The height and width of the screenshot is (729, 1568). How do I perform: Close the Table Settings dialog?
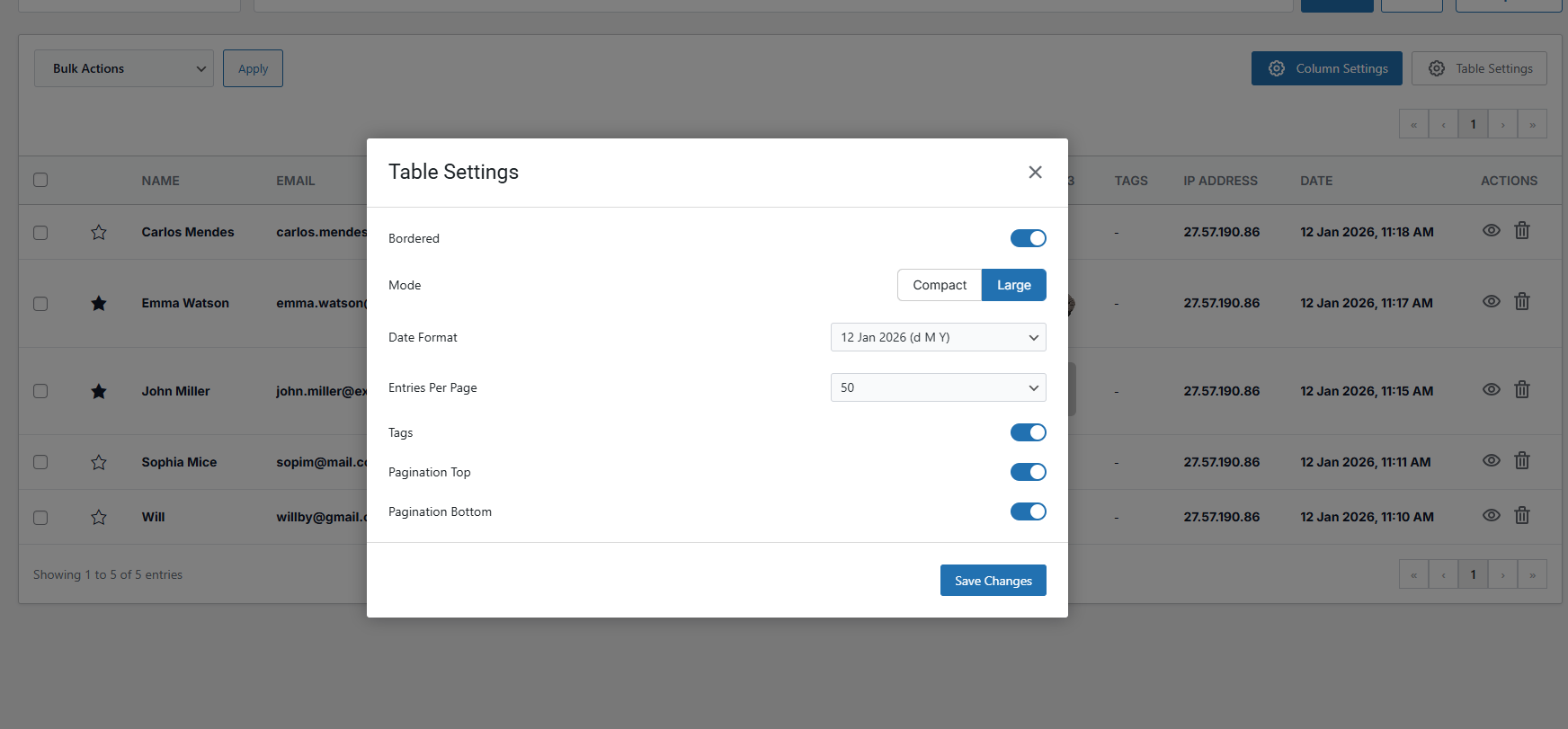click(x=1035, y=172)
